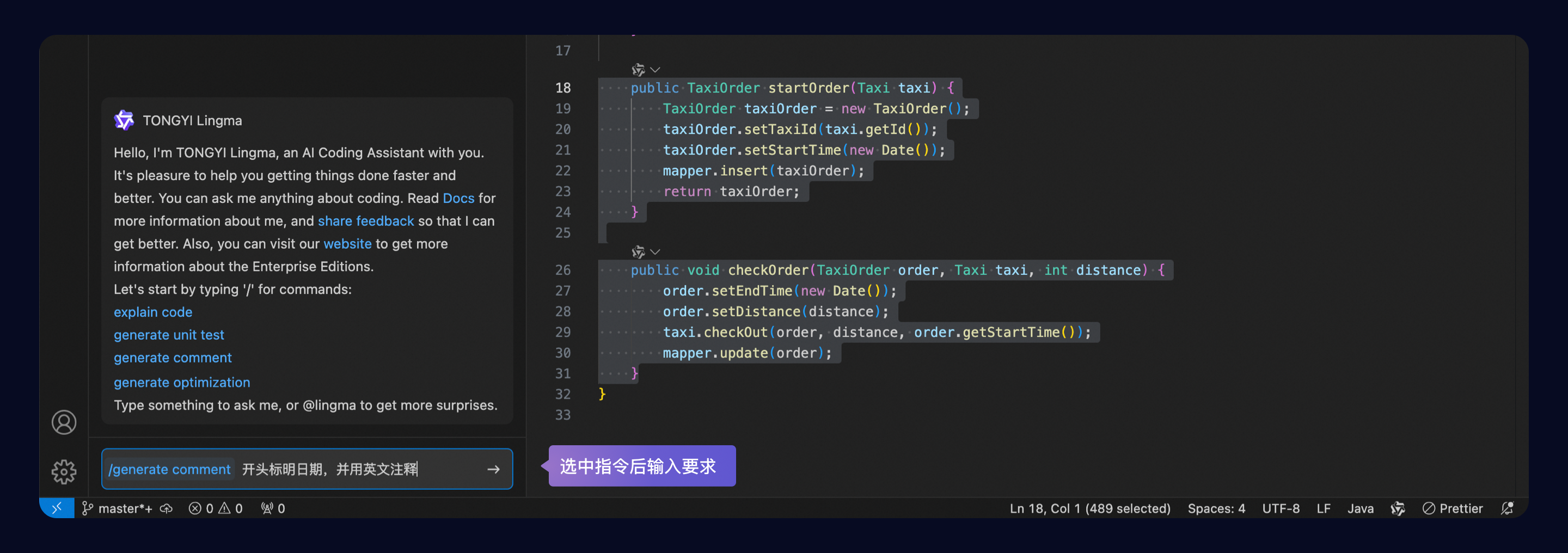Click the send arrow in chat input

click(494, 469)
